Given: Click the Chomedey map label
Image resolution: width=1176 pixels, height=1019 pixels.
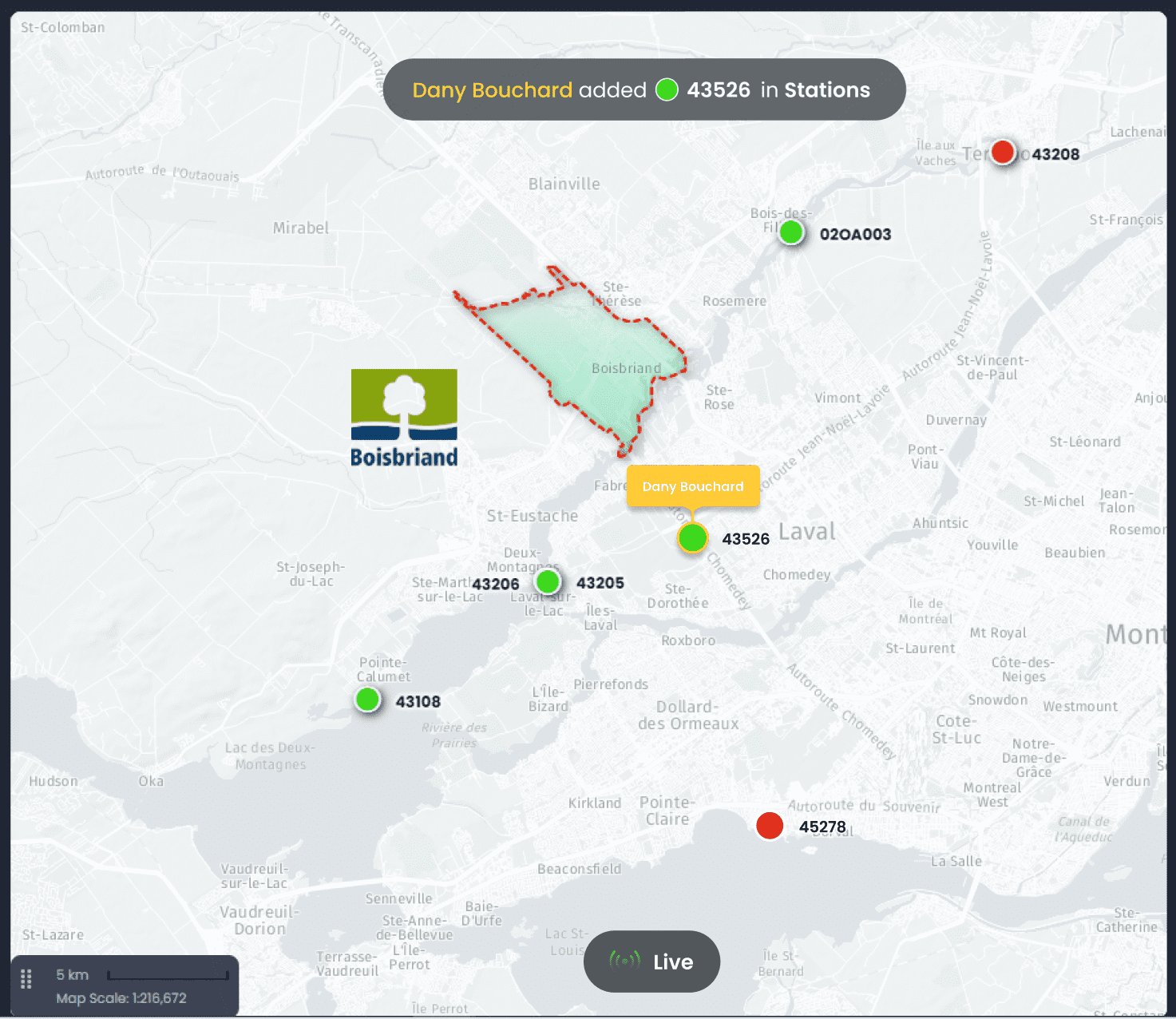Looking at the screenshot, I should 797,575.
